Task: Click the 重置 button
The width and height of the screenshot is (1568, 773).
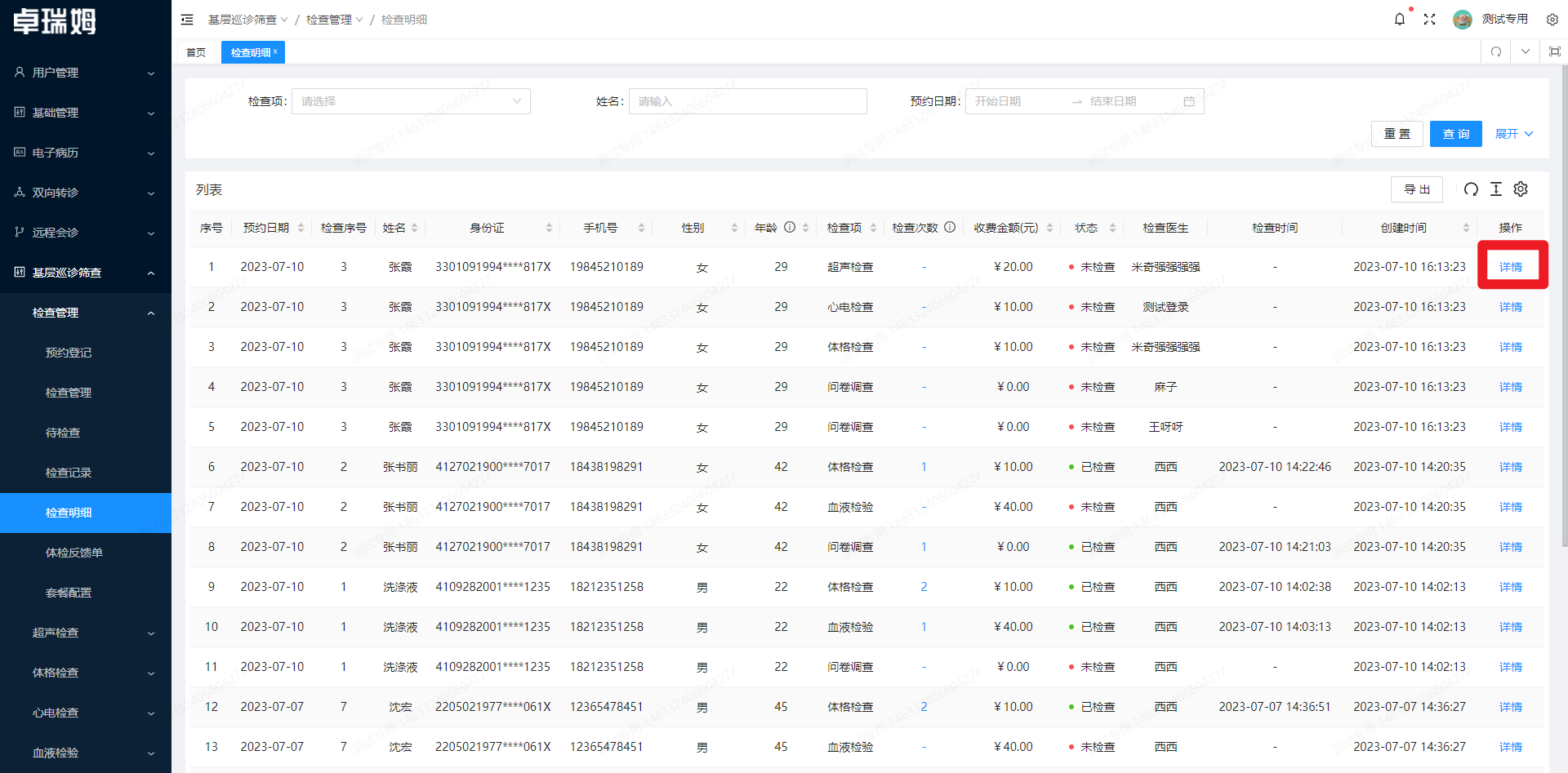Action: 1396,134
